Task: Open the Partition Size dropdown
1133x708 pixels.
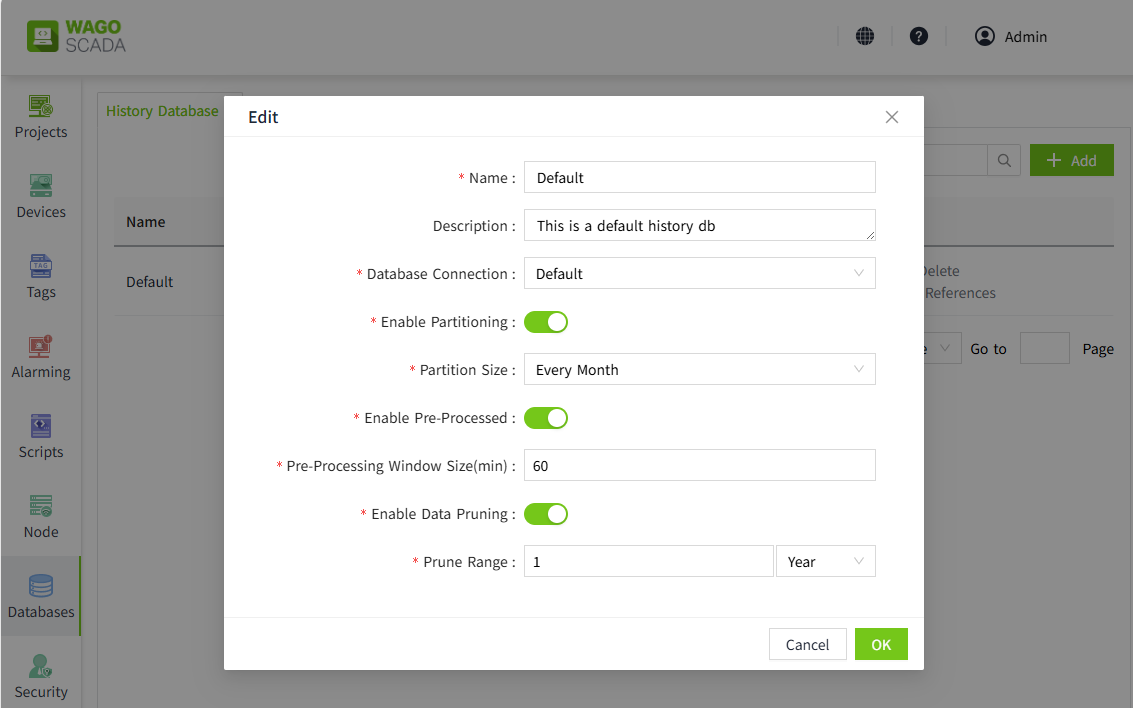Action: point(699,370)
